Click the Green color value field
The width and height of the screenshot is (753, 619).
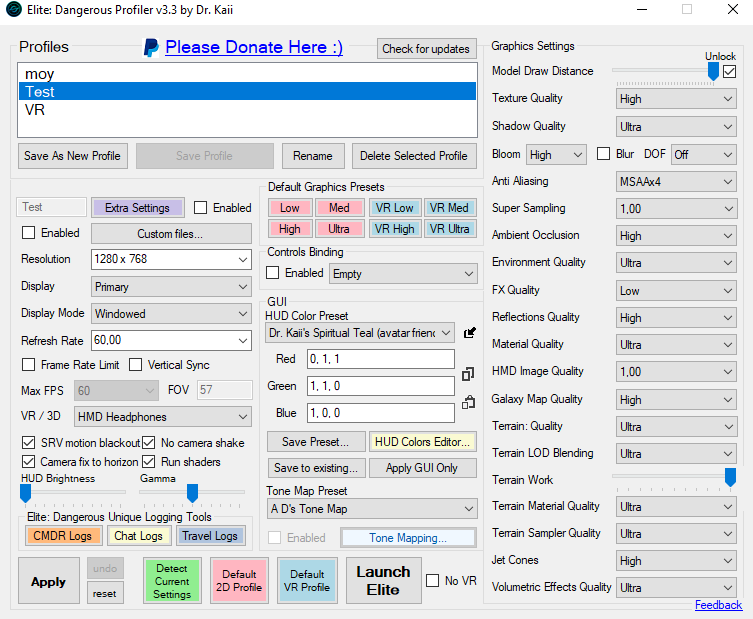[381, 386]
